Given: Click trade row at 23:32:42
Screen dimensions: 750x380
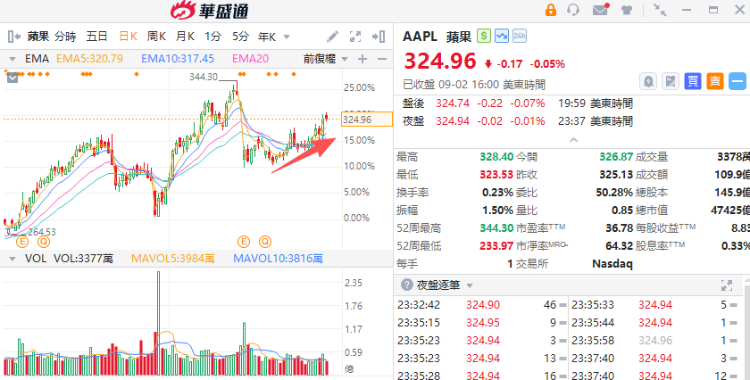Looking at the screenshot, I should click(x=482, y=305).
